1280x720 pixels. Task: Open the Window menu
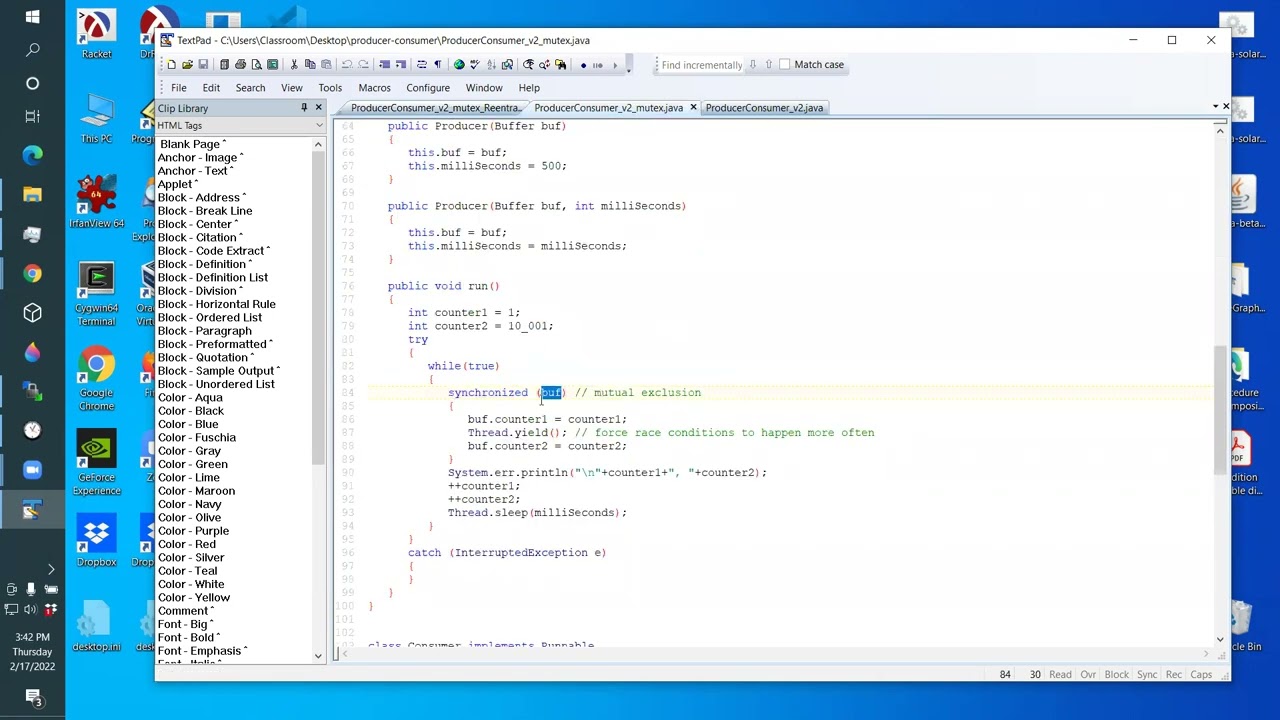(x=484, y=88)
